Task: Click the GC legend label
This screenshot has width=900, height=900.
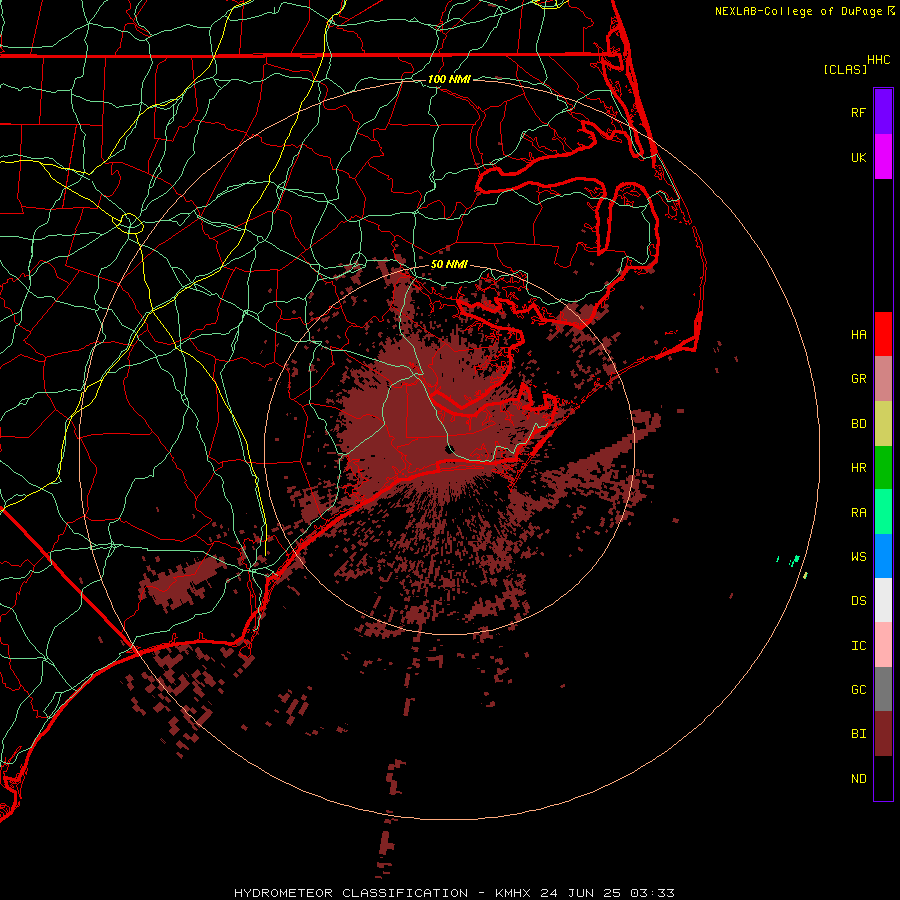Action: [859, 689]
